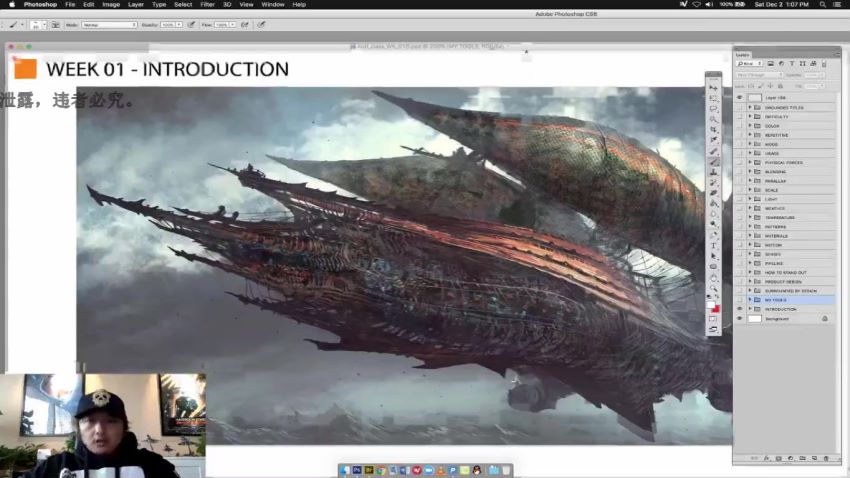
Task: Select the Brush tool in toolbox
Action: (x=713, y=162)
